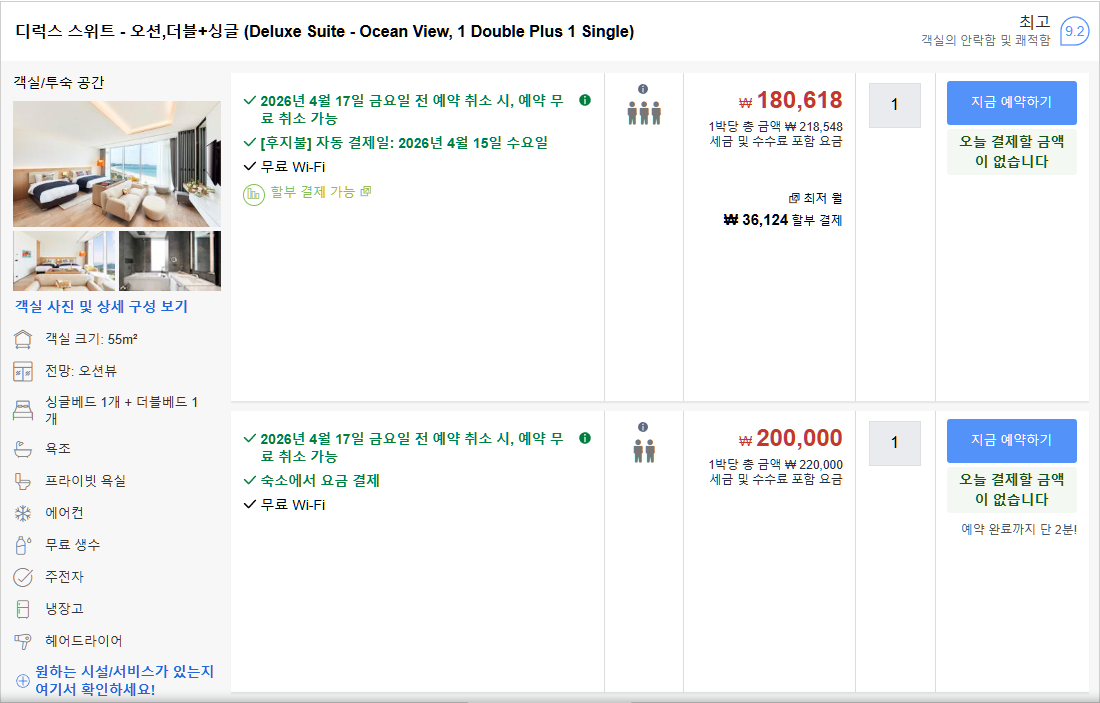Screen dimensions: 1100x703
Task: Click the 할부 결제 가능 link
Action: 313,192
